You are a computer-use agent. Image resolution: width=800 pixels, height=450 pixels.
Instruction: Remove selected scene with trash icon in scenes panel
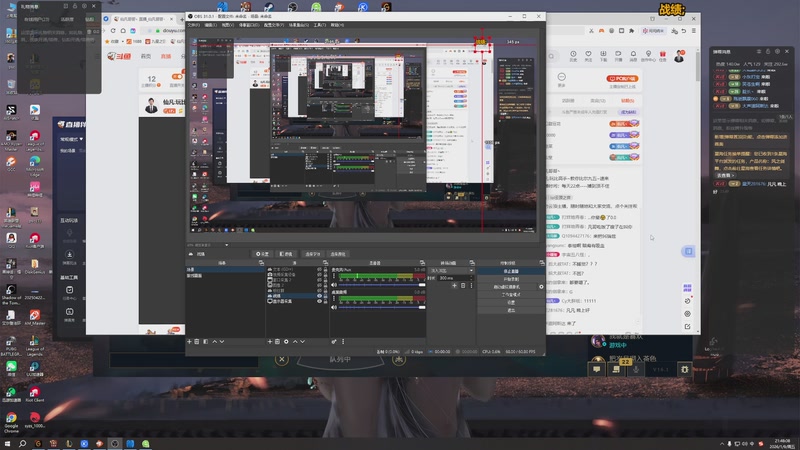click(196, 341)
